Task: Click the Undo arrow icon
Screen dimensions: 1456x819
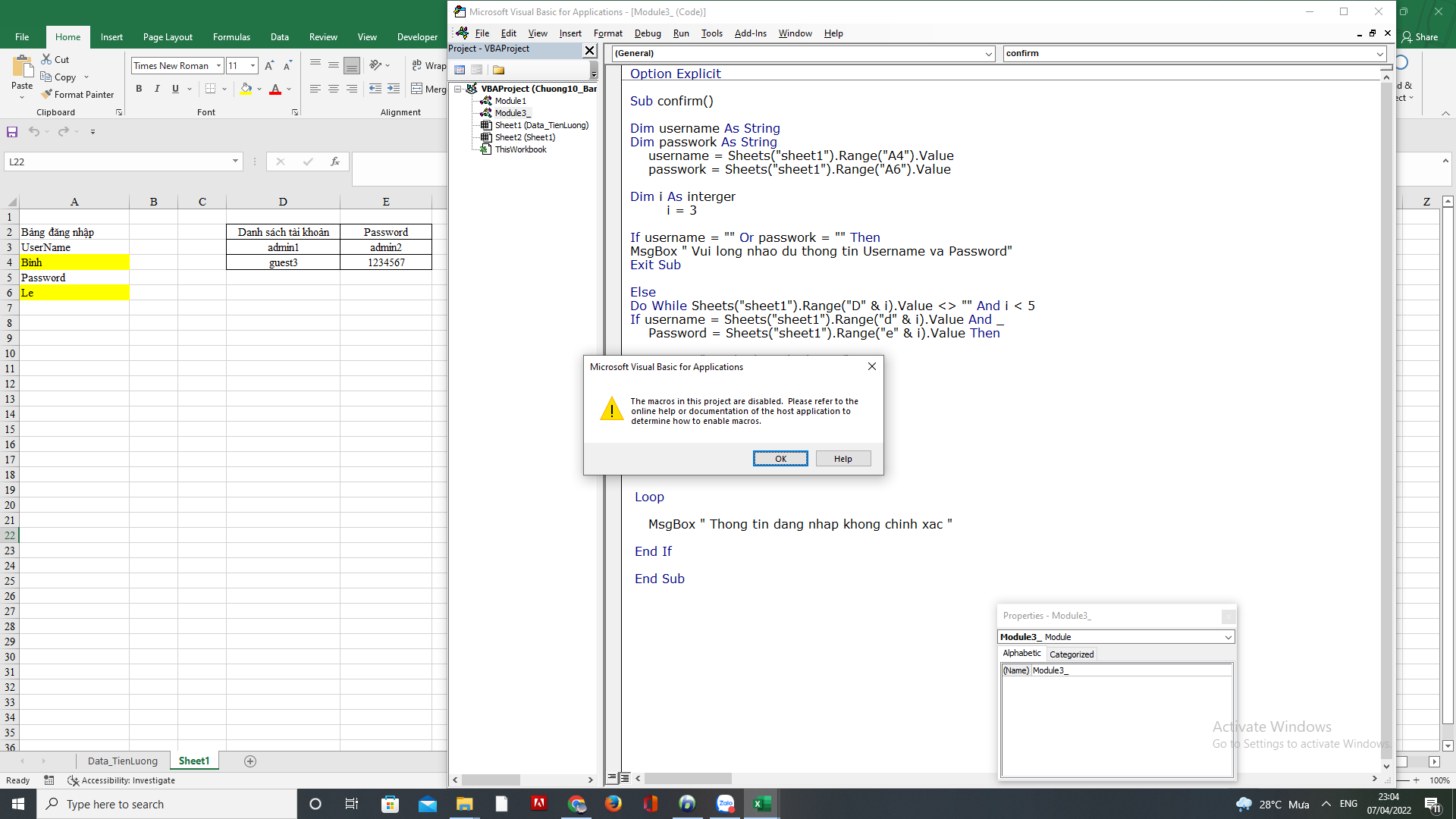Action: click(x=34, y=131)
